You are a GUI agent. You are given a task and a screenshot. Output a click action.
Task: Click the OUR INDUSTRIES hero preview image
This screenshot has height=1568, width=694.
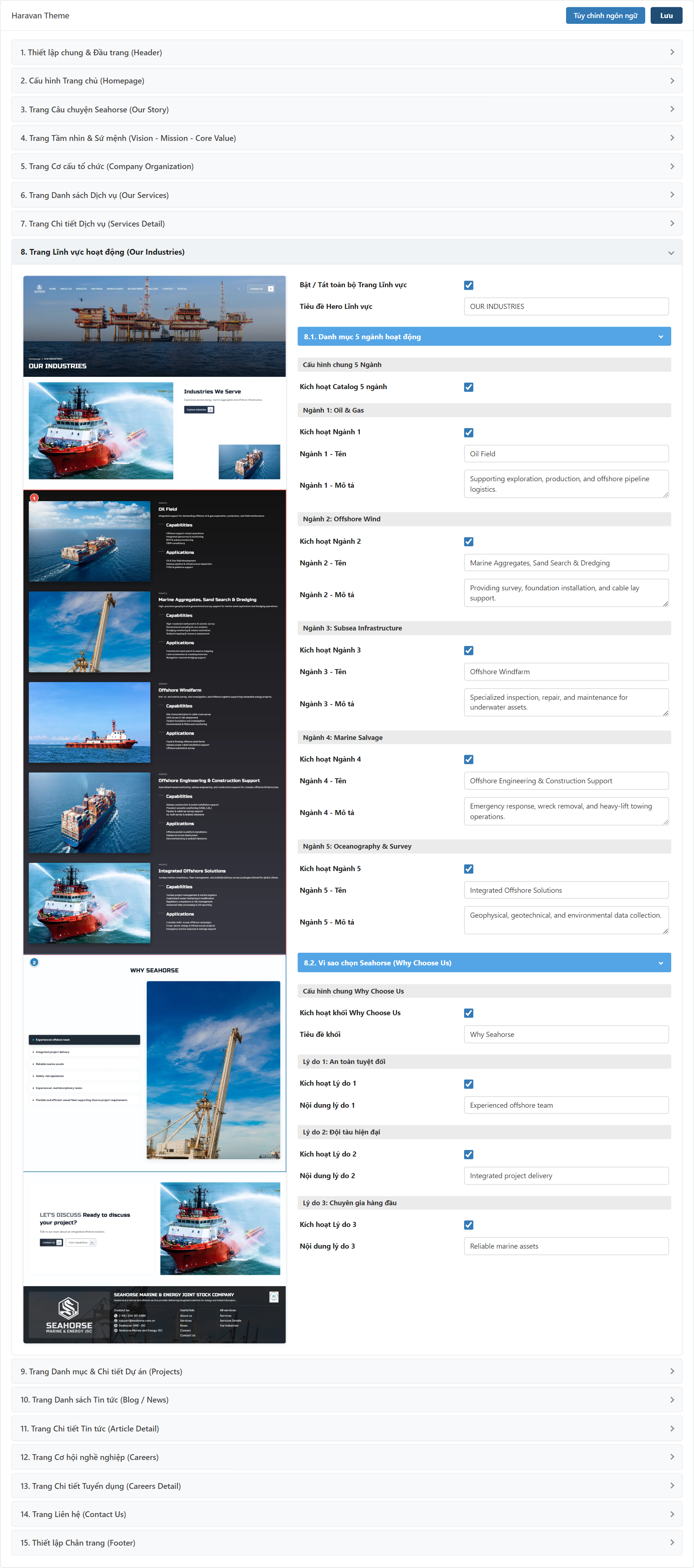(155, 326)
